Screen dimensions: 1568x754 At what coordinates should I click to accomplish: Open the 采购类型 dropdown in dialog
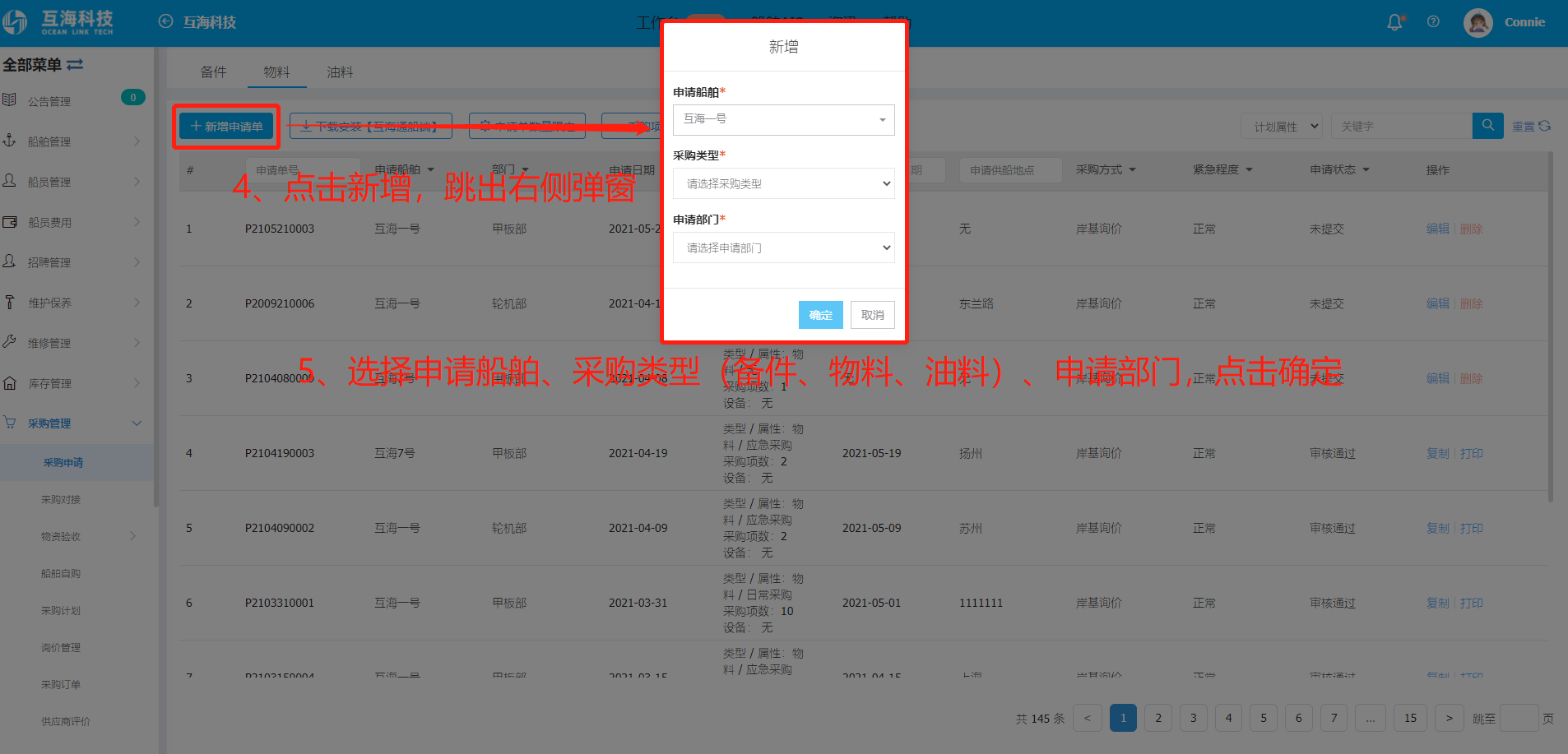click(x=784, y=183)
